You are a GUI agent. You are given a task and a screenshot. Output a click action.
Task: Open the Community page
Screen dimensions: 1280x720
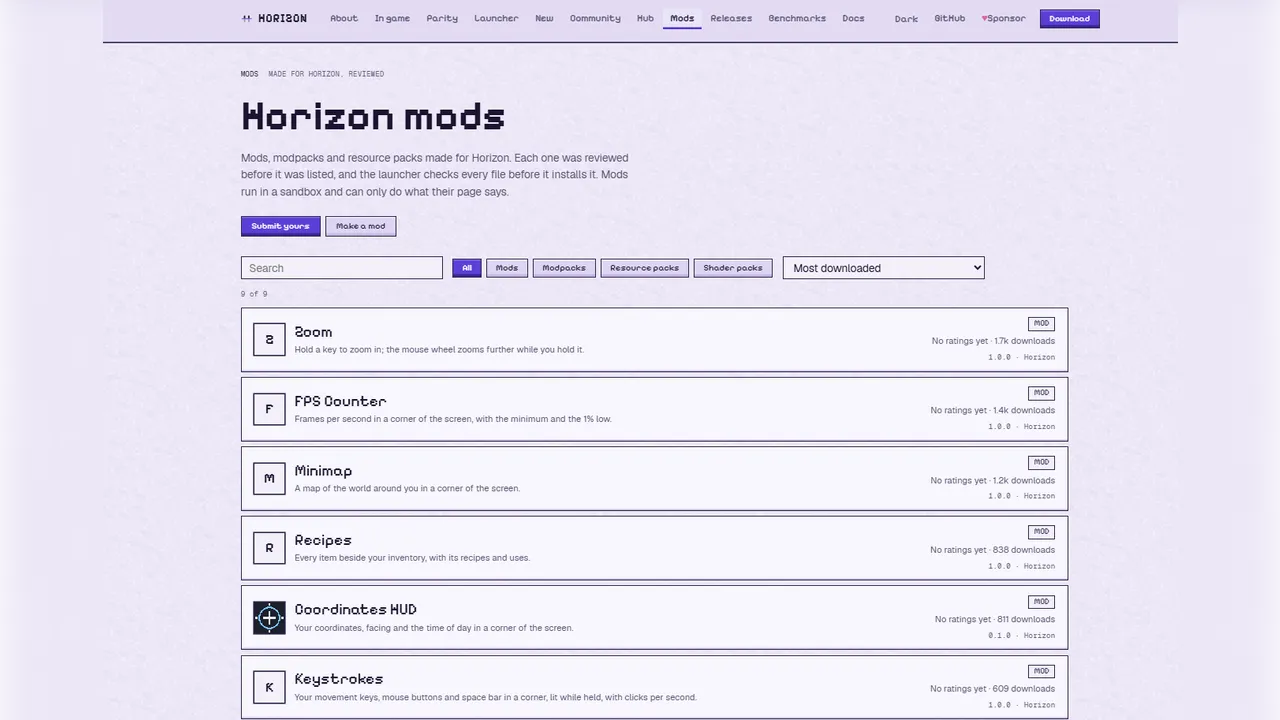(x=595, y=19)
